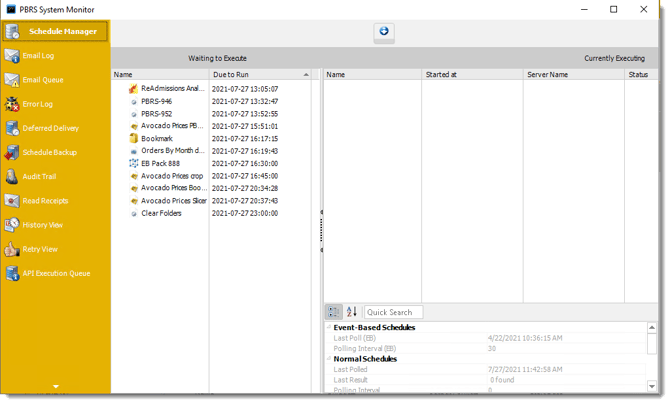Click the Last Poll (EB) property row
Screen dimensions: 670x404
(x=486, y=338)
